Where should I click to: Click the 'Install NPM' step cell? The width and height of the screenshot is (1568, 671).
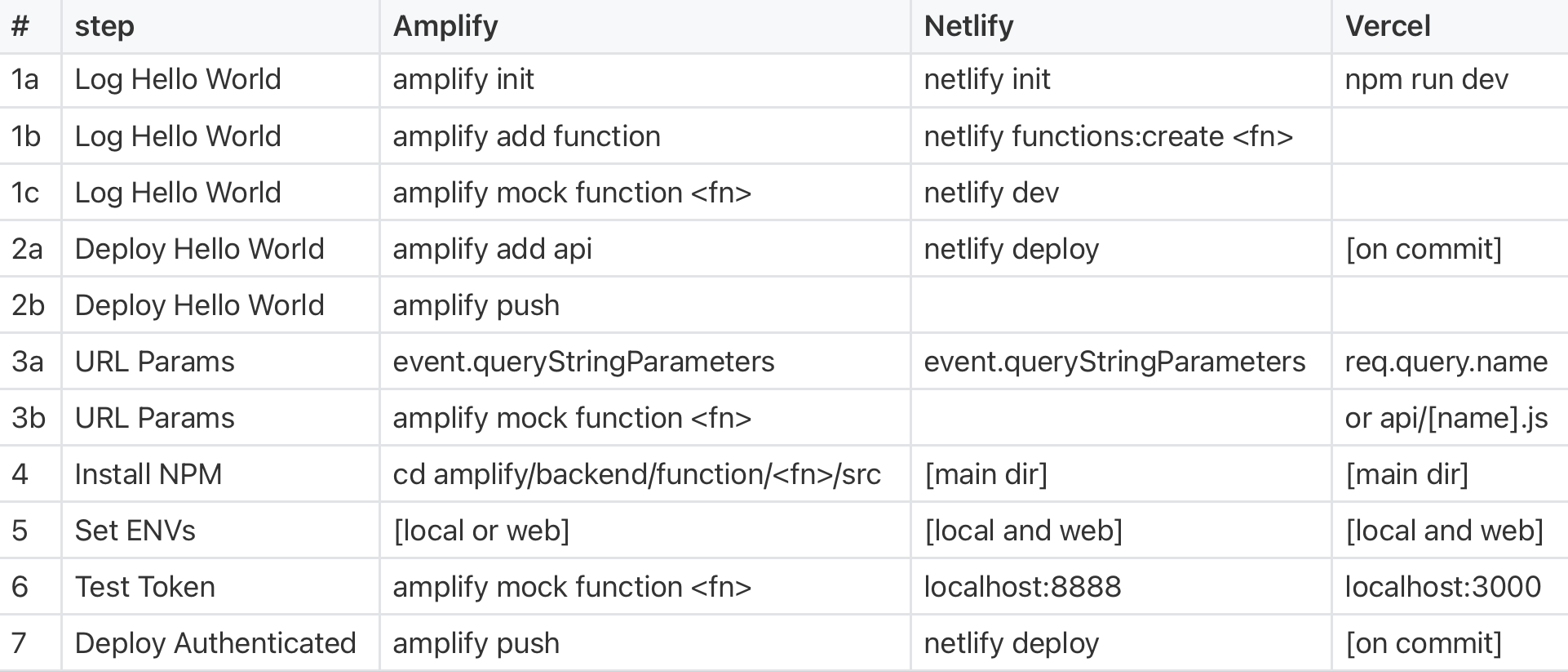click(x=148, y=474)
